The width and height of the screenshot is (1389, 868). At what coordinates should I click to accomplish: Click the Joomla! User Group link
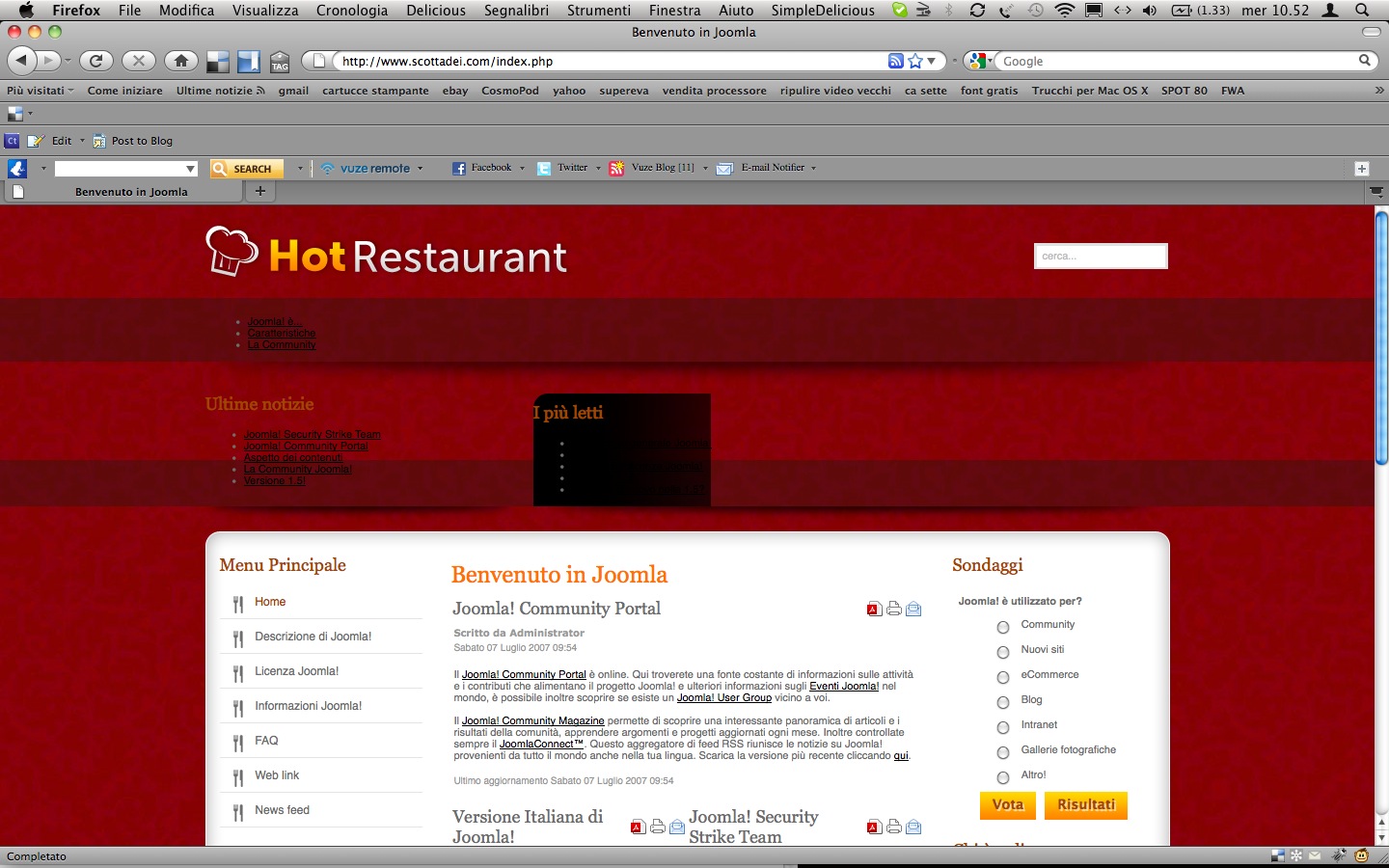tap(724, 697)
